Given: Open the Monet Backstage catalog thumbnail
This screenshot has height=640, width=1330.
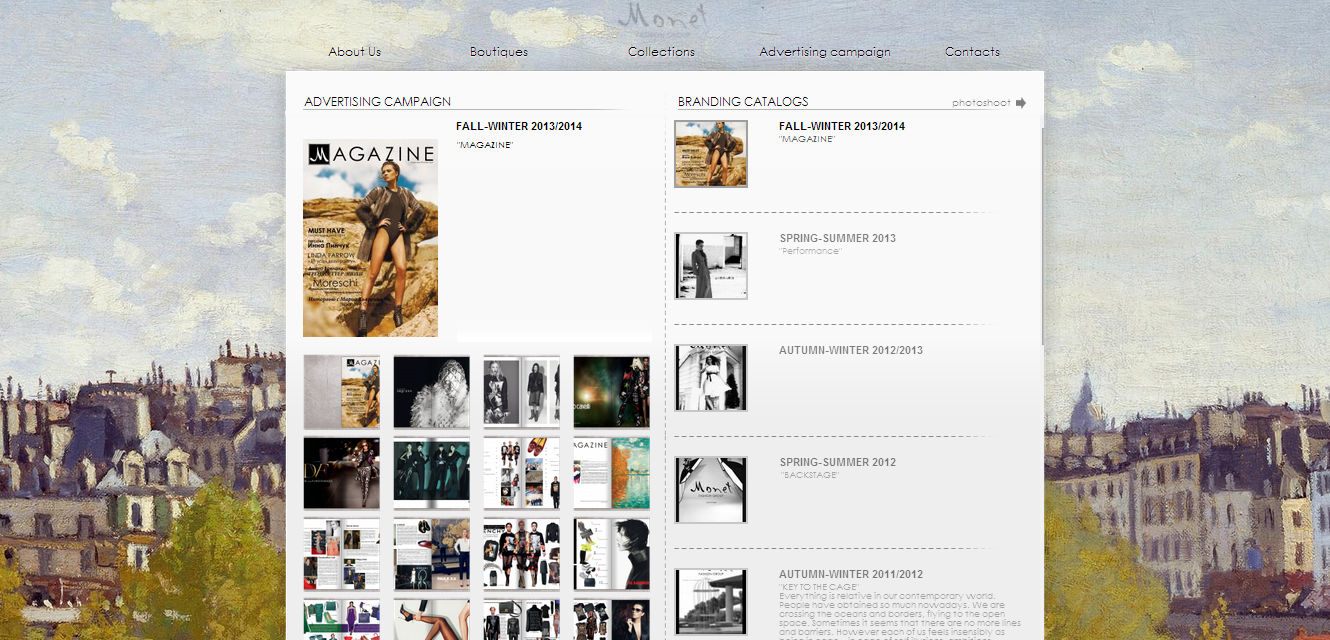Looking at the screenshot, I should pos(711,490).
